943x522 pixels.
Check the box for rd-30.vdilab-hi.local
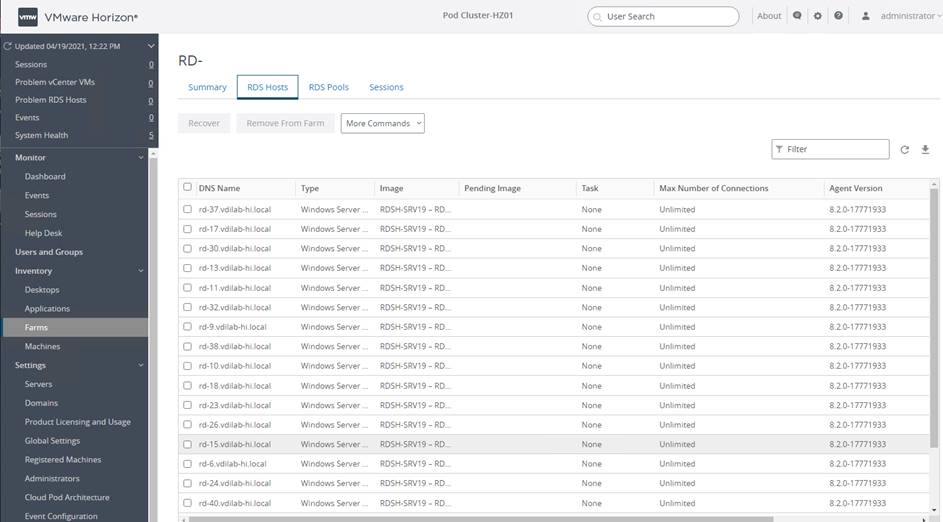pyautogui.click(x=187, y=248)
